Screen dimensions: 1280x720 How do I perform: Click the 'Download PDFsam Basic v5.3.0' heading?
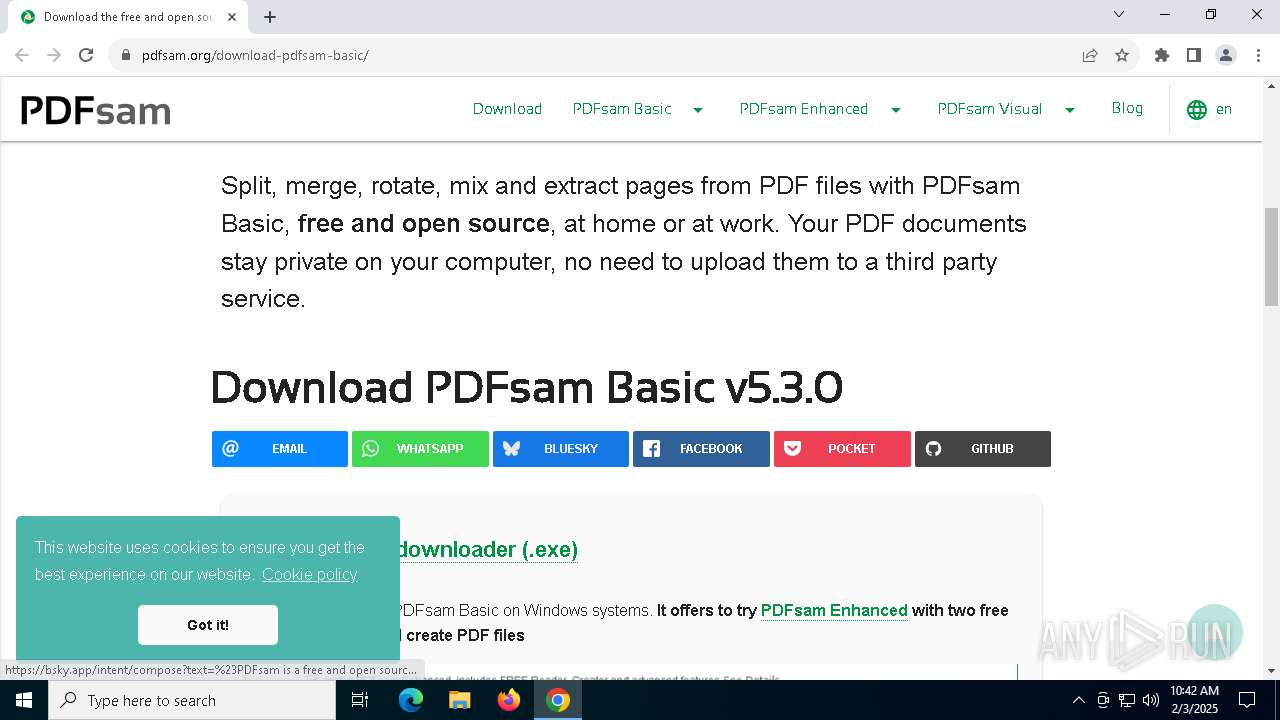coord(527,387)
